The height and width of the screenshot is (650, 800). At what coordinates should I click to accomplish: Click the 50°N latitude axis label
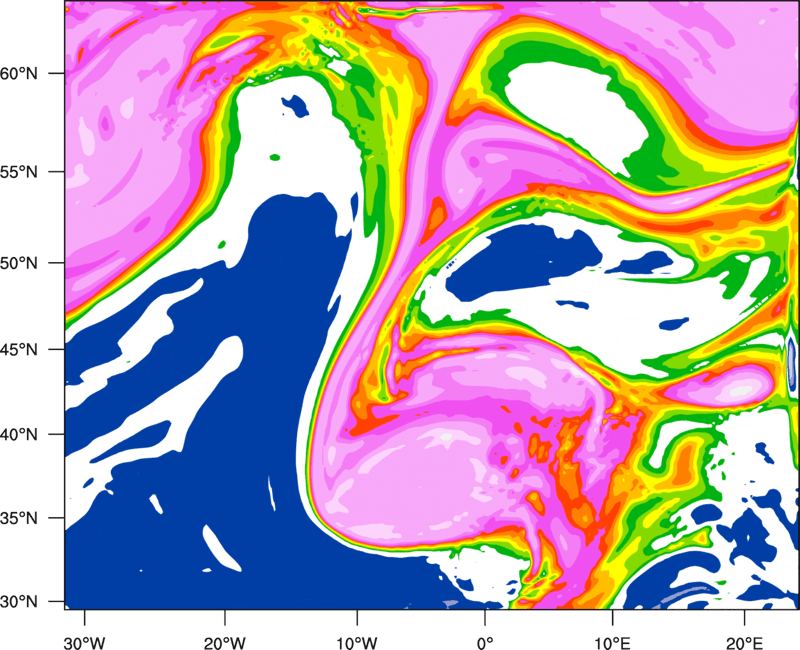[x=19, y=263]
